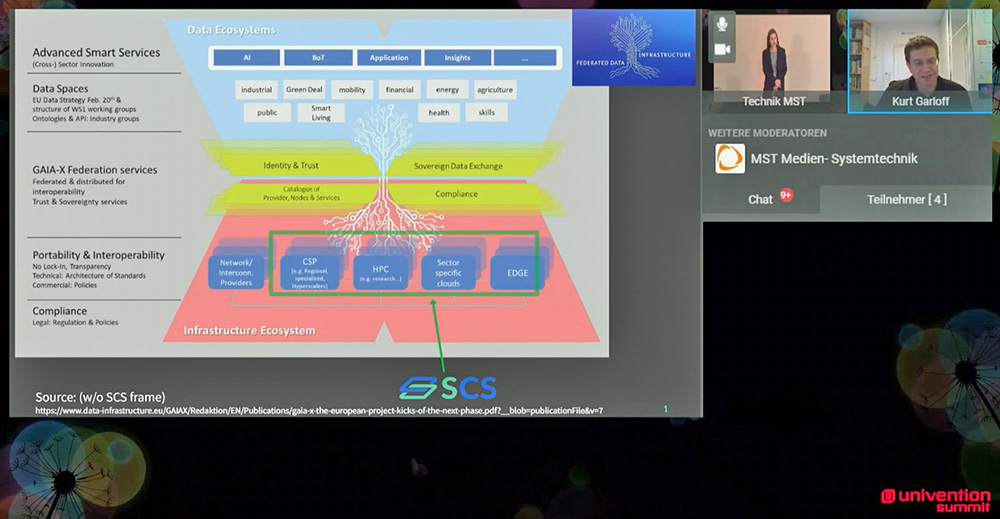Click the MST Medien- Systemtechnik moderator name
The image size is (1000, 519).
[x=833, y=158]
